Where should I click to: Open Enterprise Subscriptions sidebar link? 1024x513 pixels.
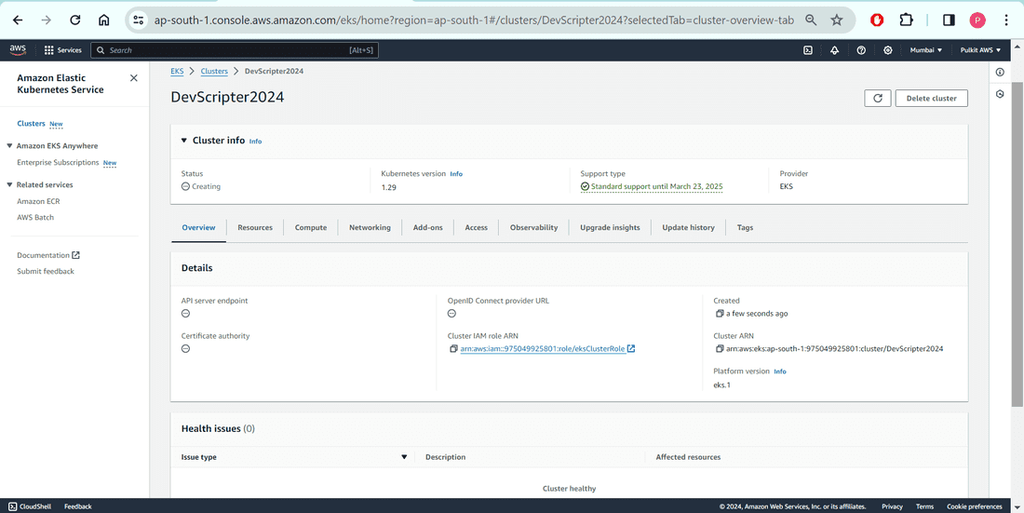pos(58,163)
